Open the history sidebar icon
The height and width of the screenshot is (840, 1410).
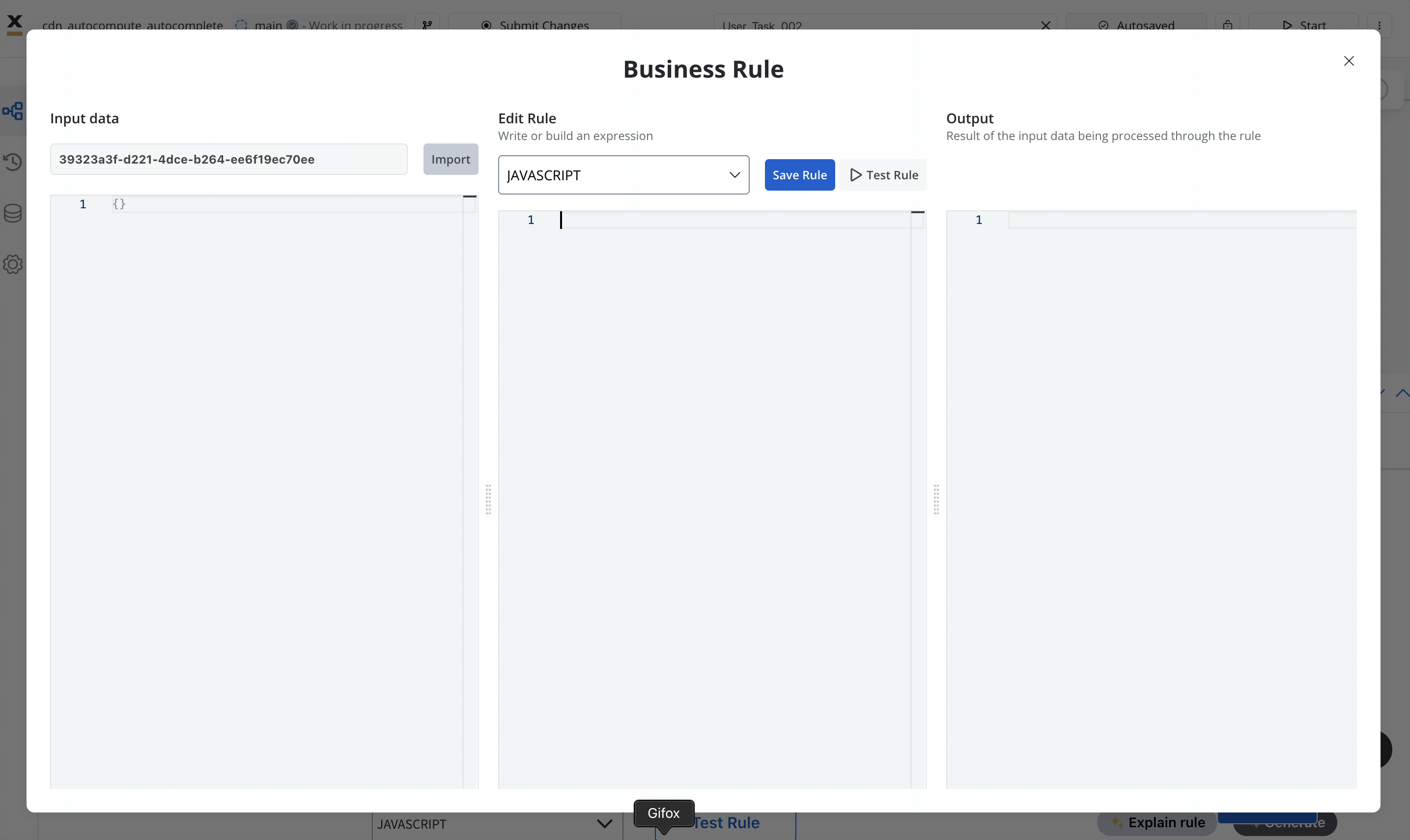[x=12, y=162]
